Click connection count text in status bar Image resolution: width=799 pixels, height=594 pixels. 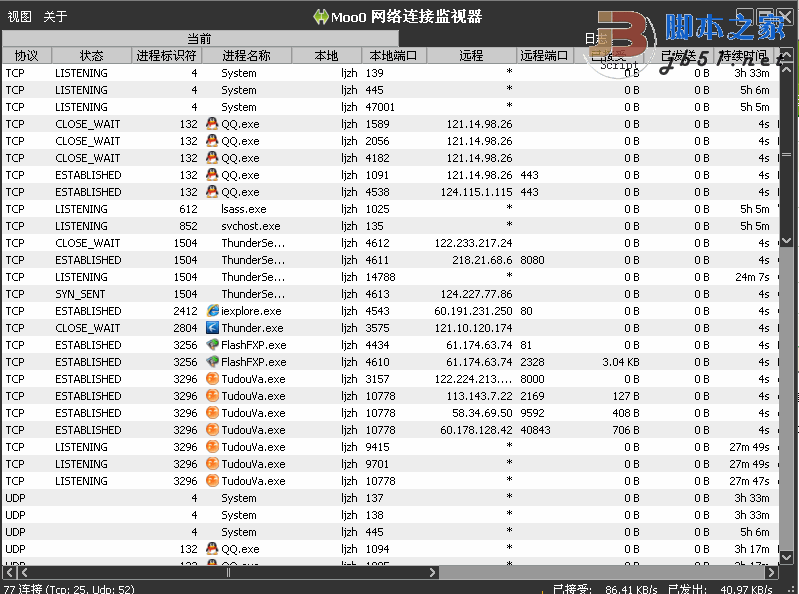click(x=69, y=589)
